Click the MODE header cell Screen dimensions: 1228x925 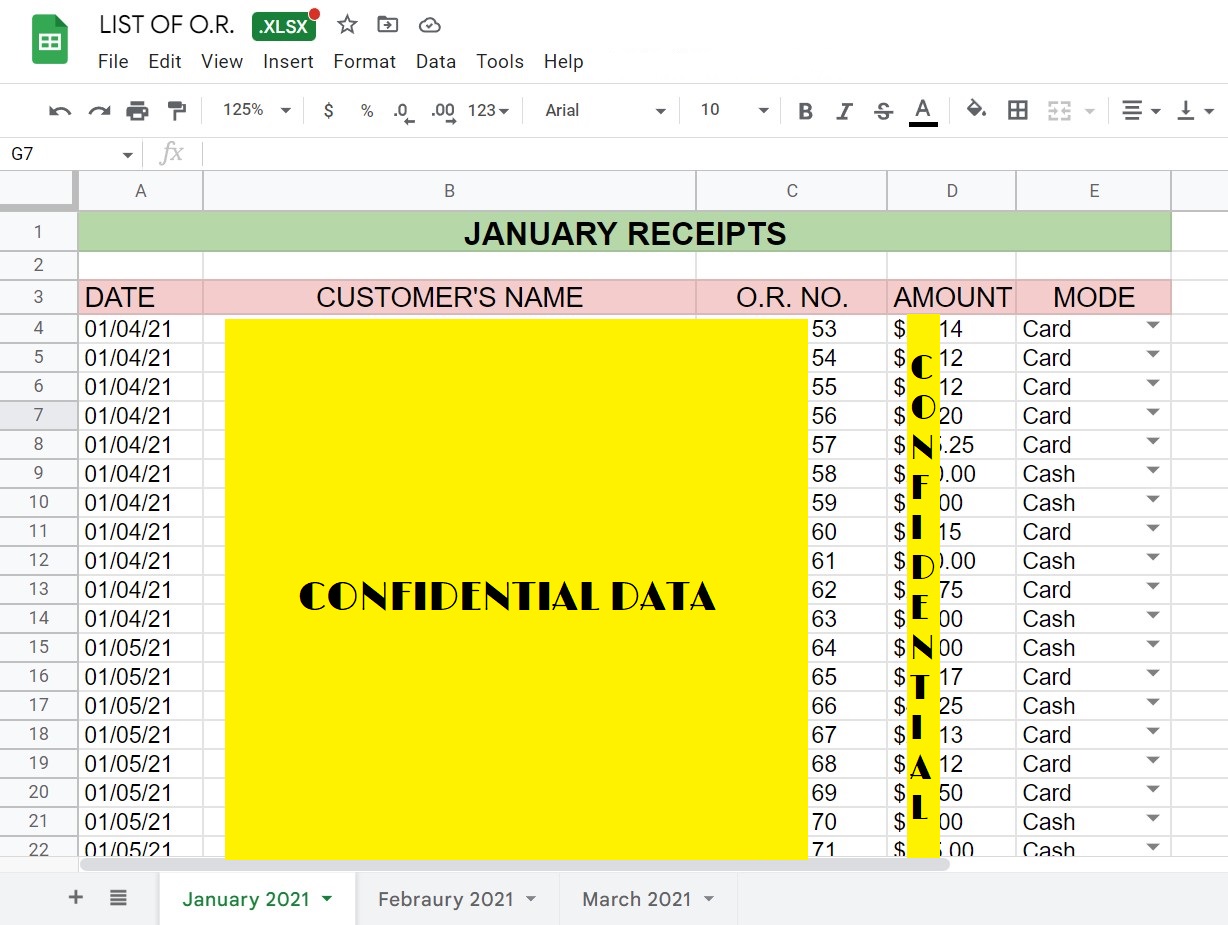point(1094,297)
